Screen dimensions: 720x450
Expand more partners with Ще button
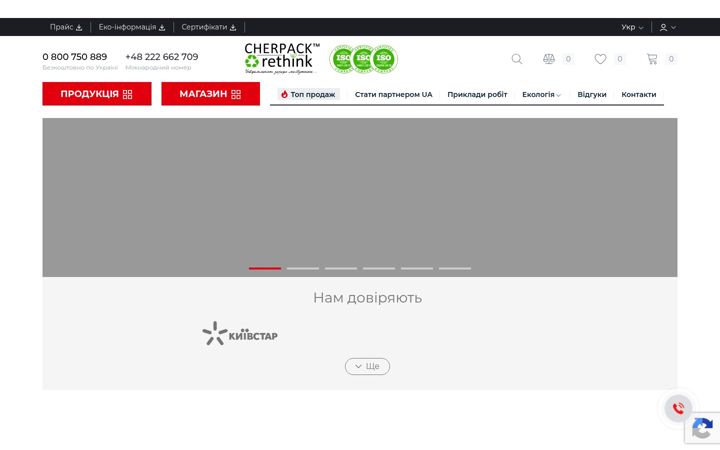367,366
